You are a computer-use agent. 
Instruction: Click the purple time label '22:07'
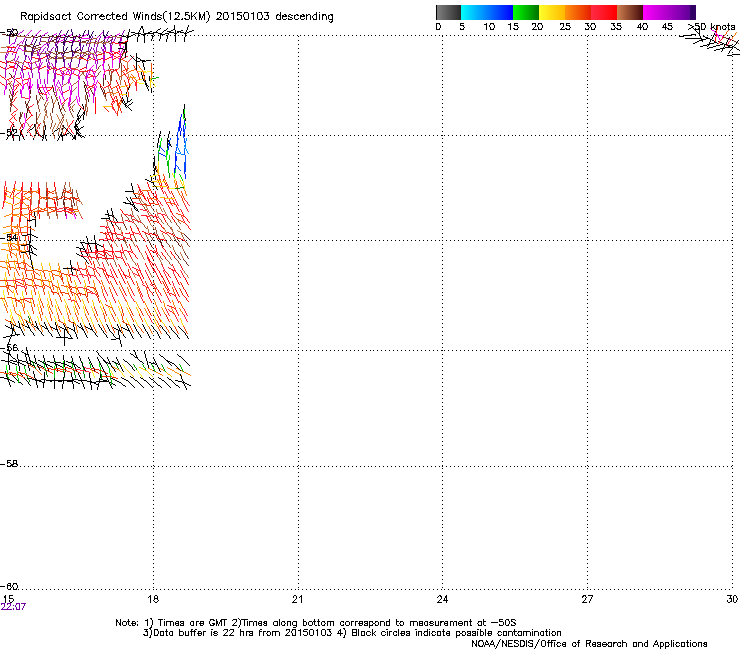click(x=13, y=607)
